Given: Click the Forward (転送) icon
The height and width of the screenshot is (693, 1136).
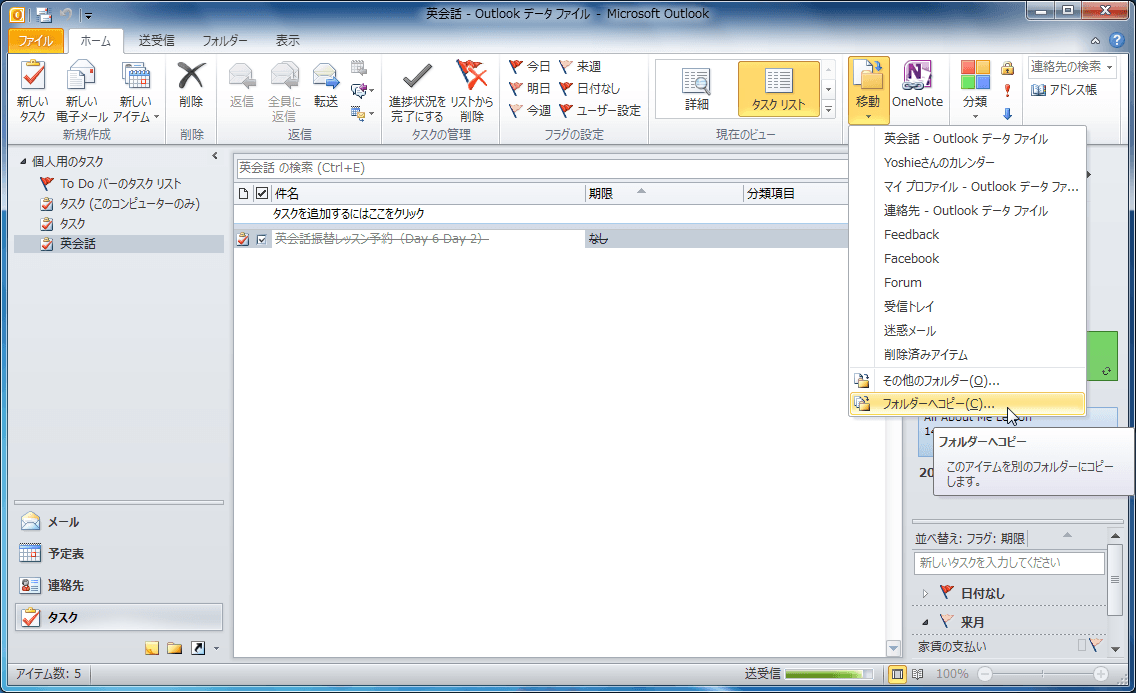Looking at the screenshot, I should pos(326,75).
